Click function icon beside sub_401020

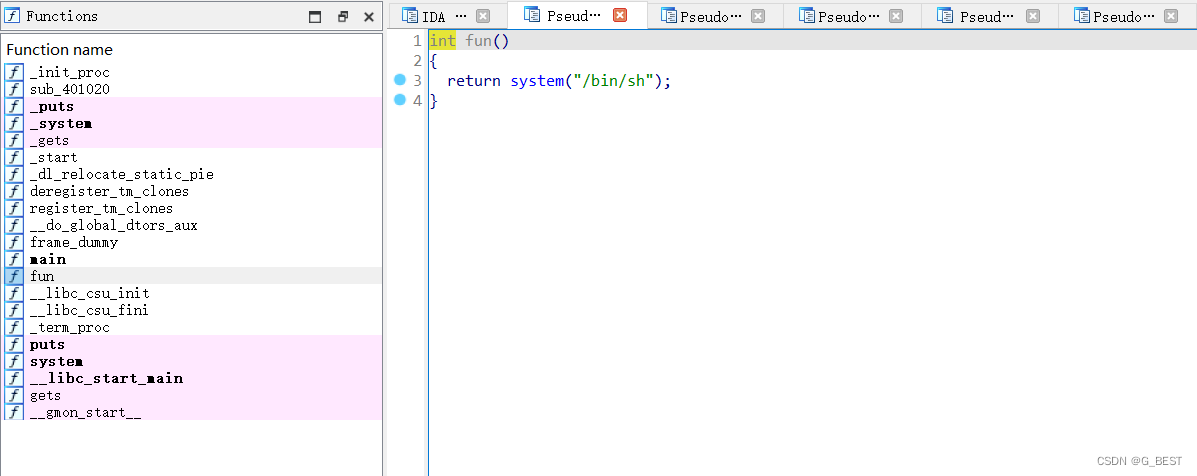14,89
